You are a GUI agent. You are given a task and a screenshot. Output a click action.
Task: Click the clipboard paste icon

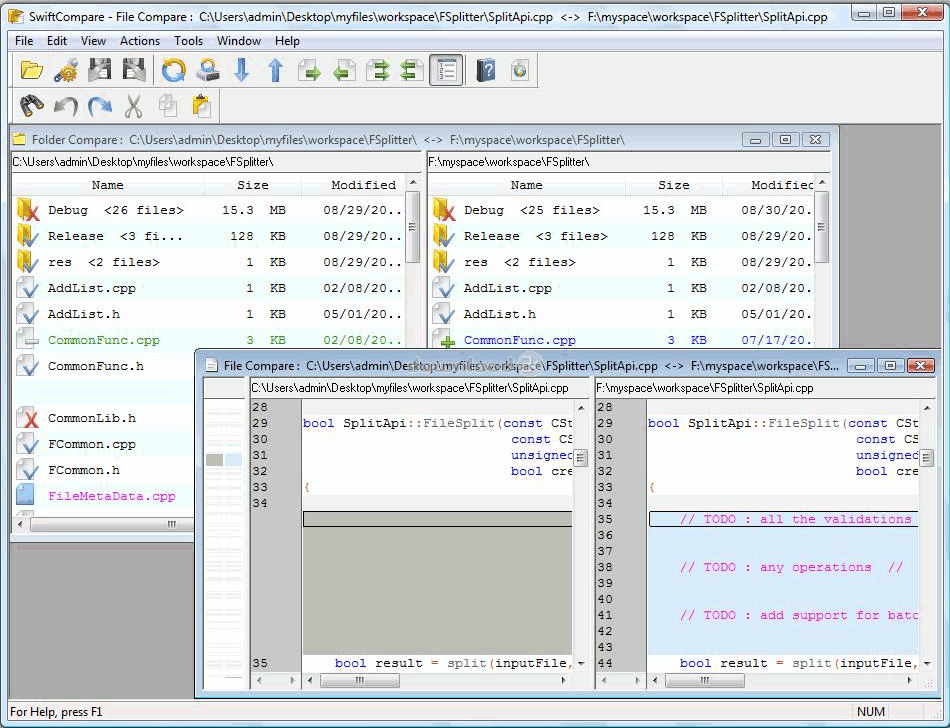click(x=201, y=105)
